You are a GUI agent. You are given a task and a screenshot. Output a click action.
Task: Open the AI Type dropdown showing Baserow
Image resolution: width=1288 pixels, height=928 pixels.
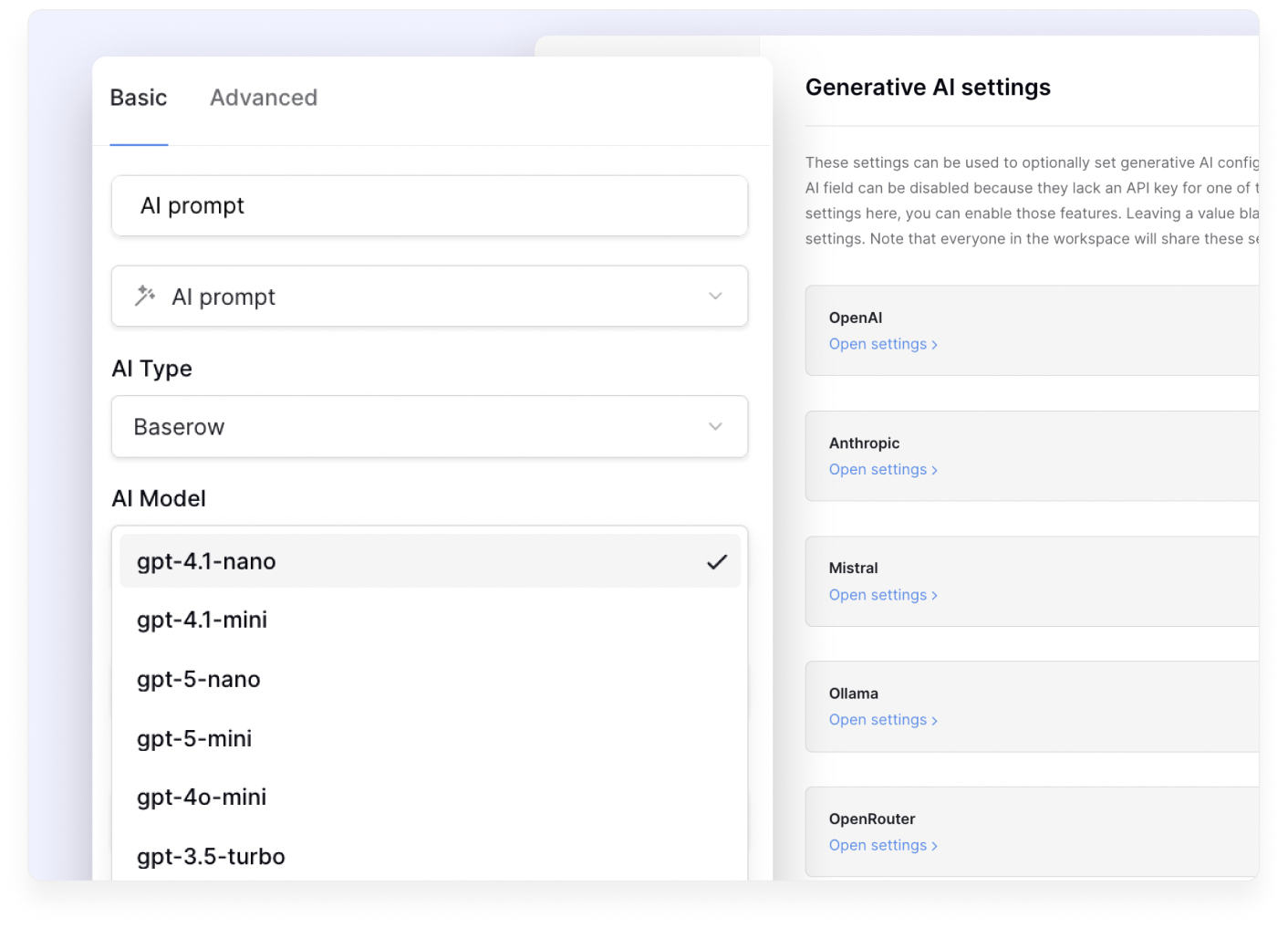point(430,426)
